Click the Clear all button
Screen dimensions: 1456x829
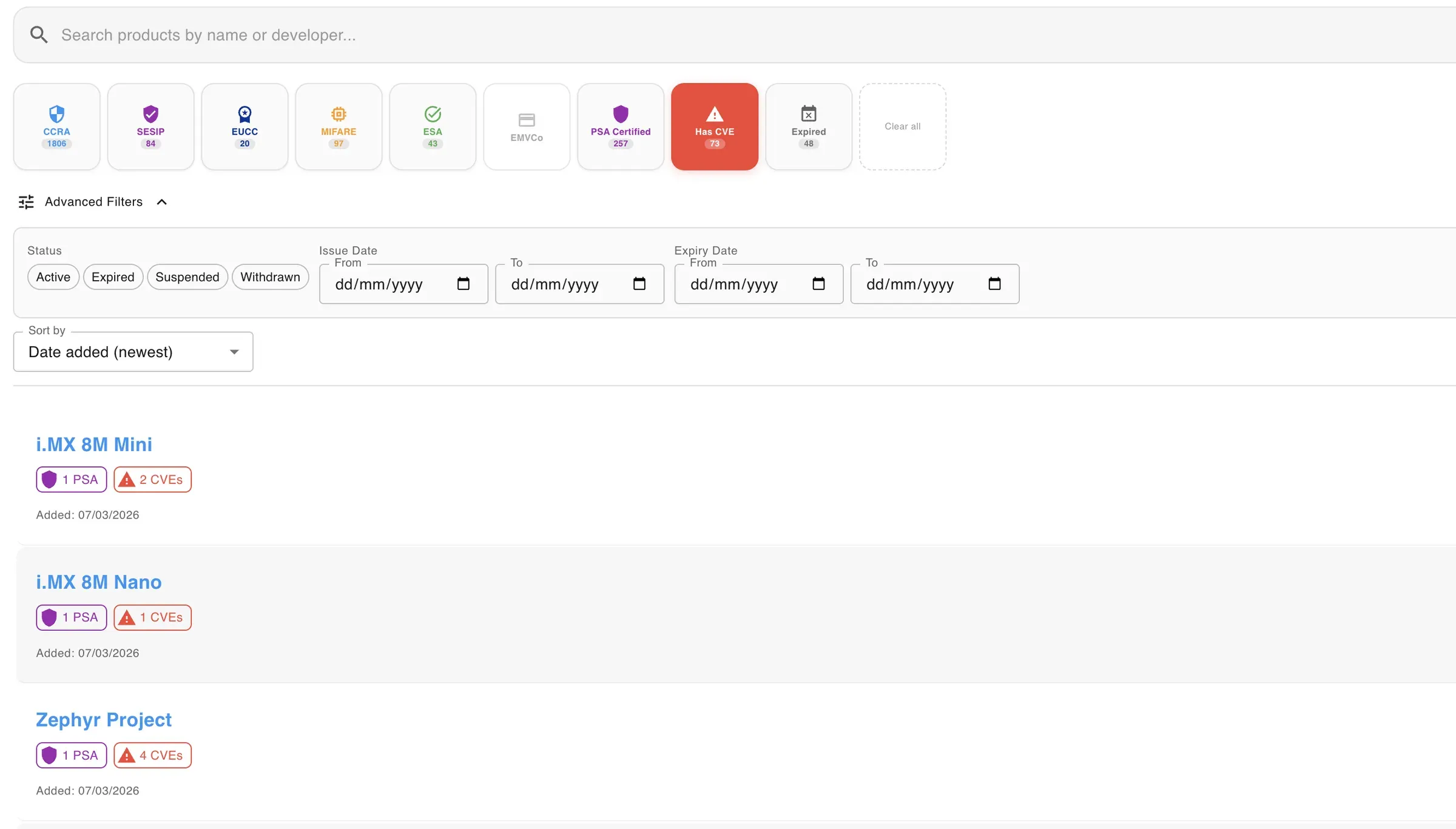tap(902, 126)
